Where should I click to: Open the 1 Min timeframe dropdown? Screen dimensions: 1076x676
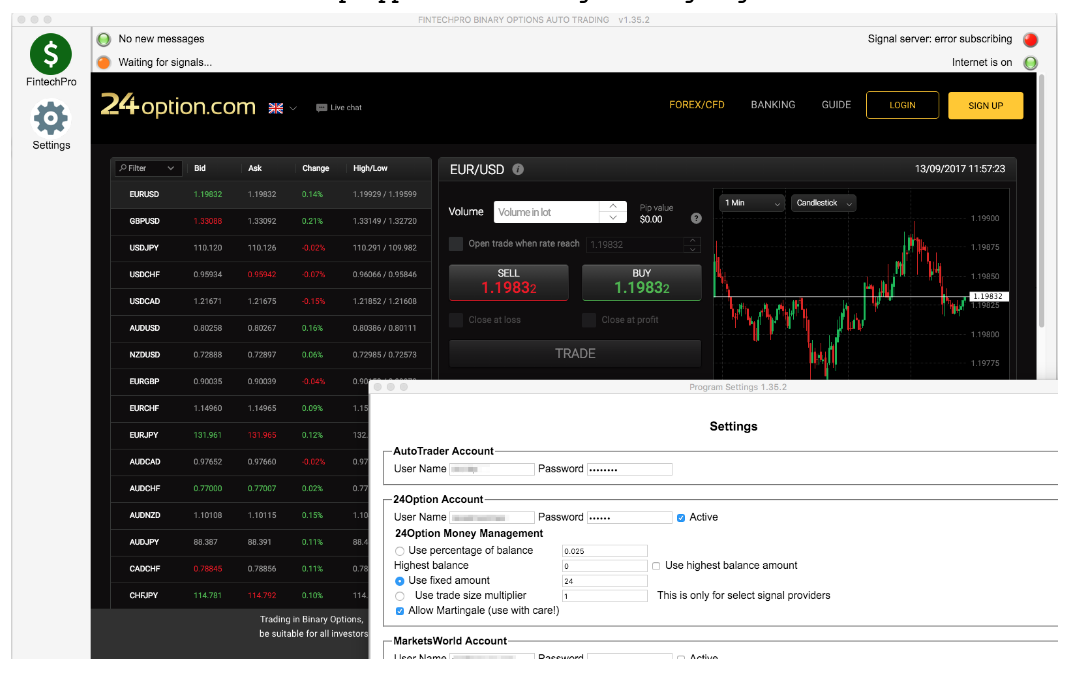click(751, 203)
